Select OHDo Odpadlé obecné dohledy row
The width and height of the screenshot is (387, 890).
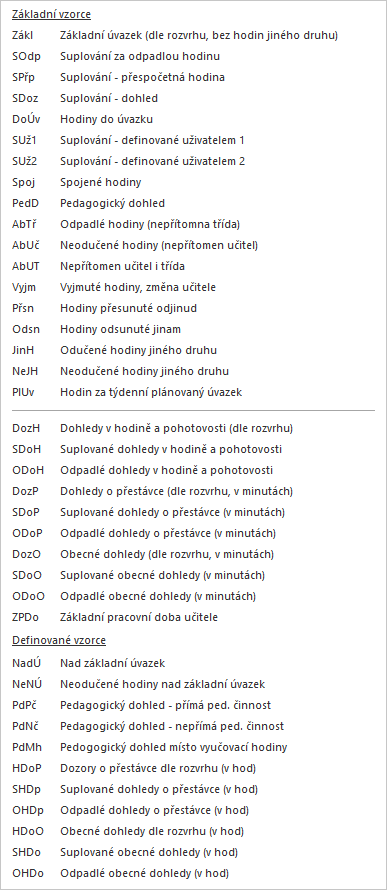click(x=120, y=873)
